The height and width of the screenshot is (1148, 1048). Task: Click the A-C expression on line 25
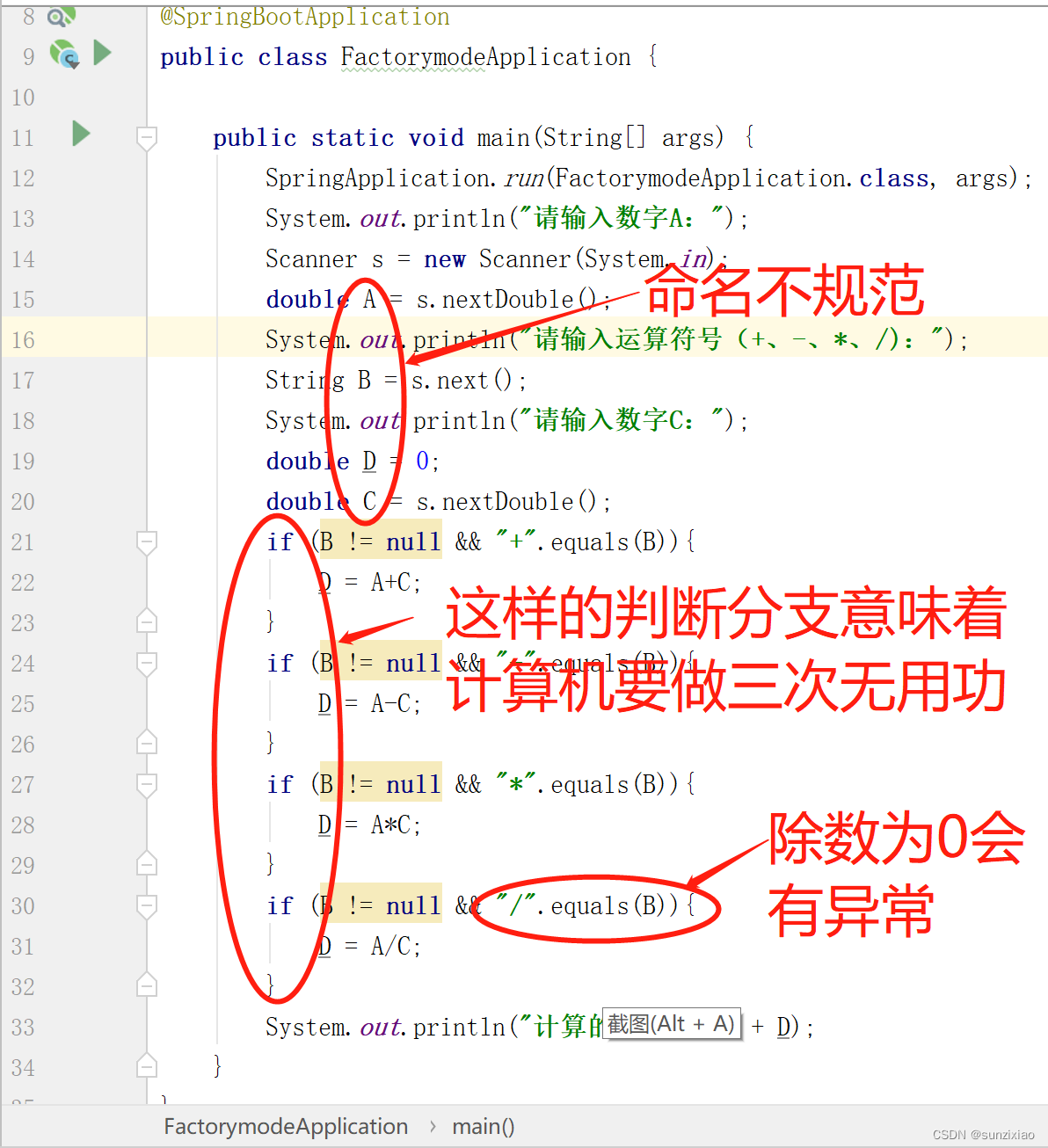(x=391, y=704)
